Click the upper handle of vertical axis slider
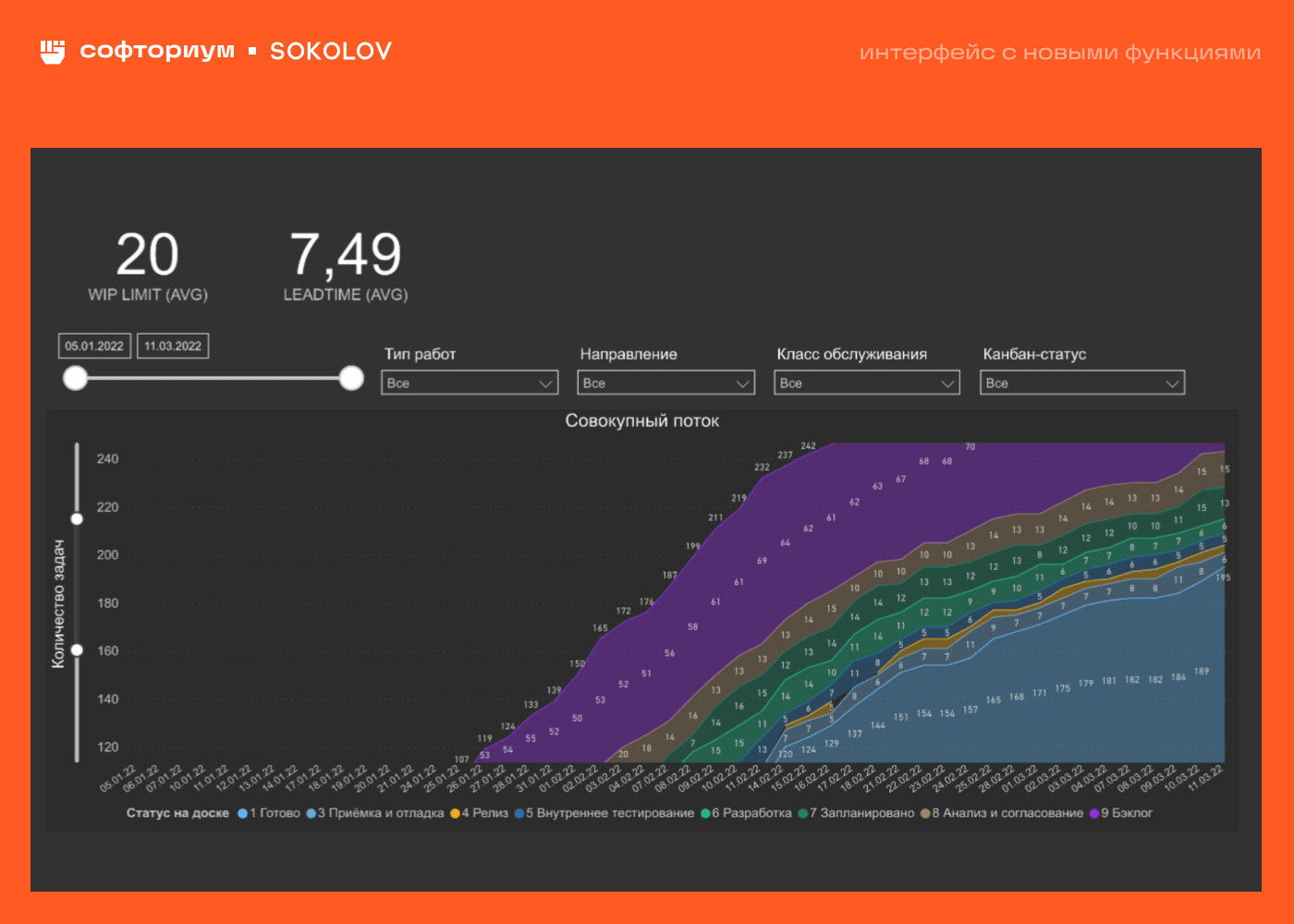The height and width of the screenshot is (924, 1294). (x=77, y=519)
